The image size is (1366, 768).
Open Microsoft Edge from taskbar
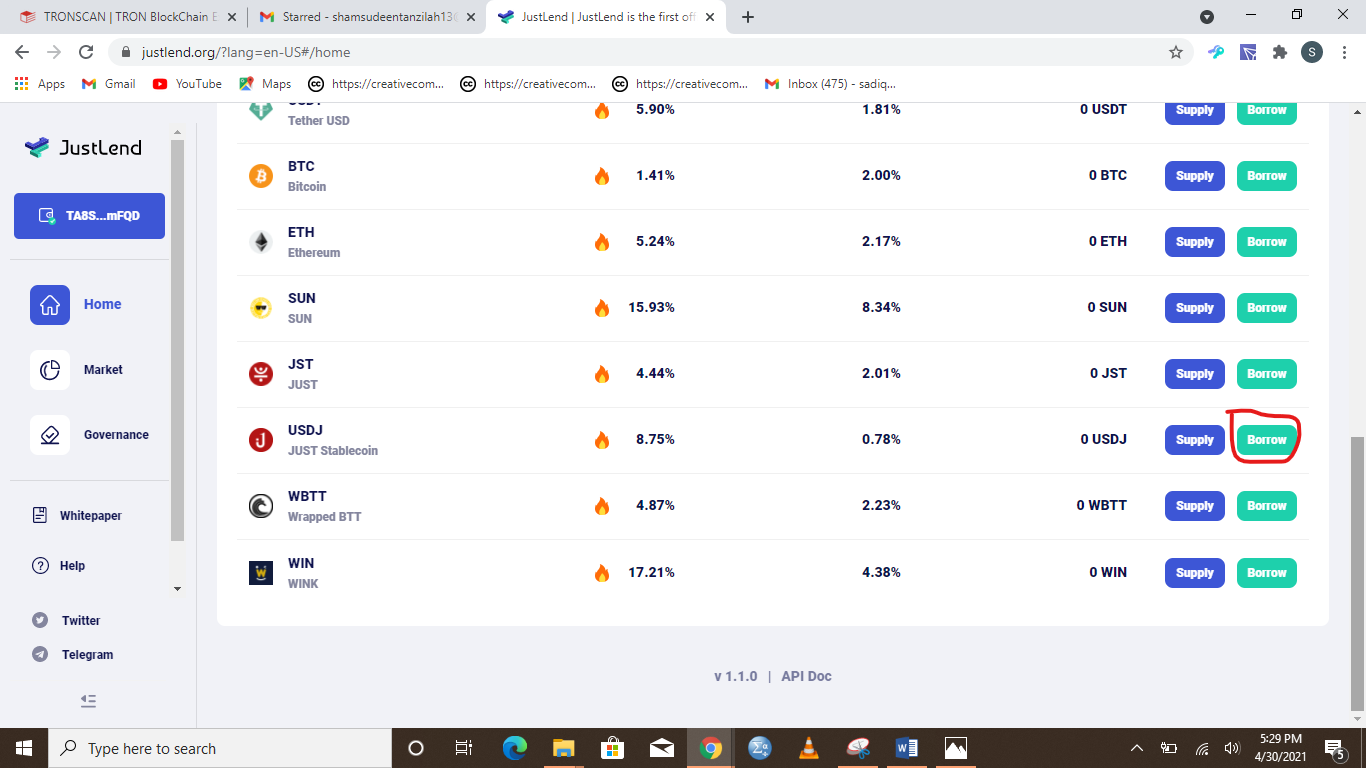tap(515, 748)
